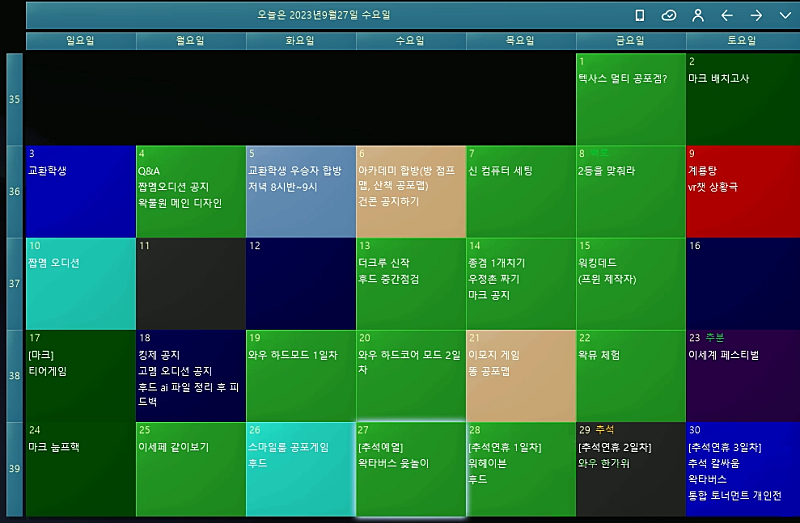Click 킹저 공지 entry on day 18
The height and width of the screenshot is (523, 800).
point(159,355)
